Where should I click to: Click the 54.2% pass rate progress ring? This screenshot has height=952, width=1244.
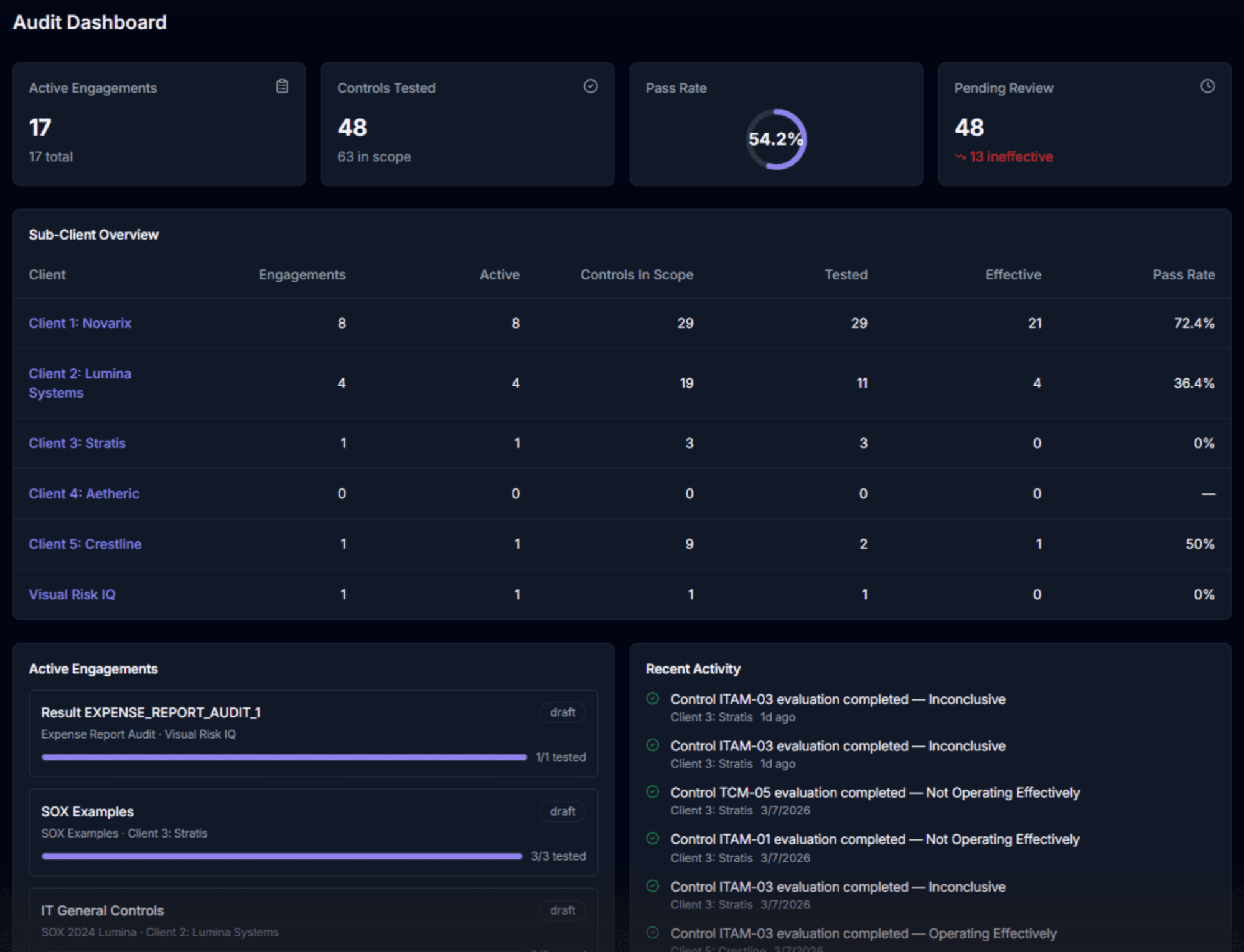point(775,139)
